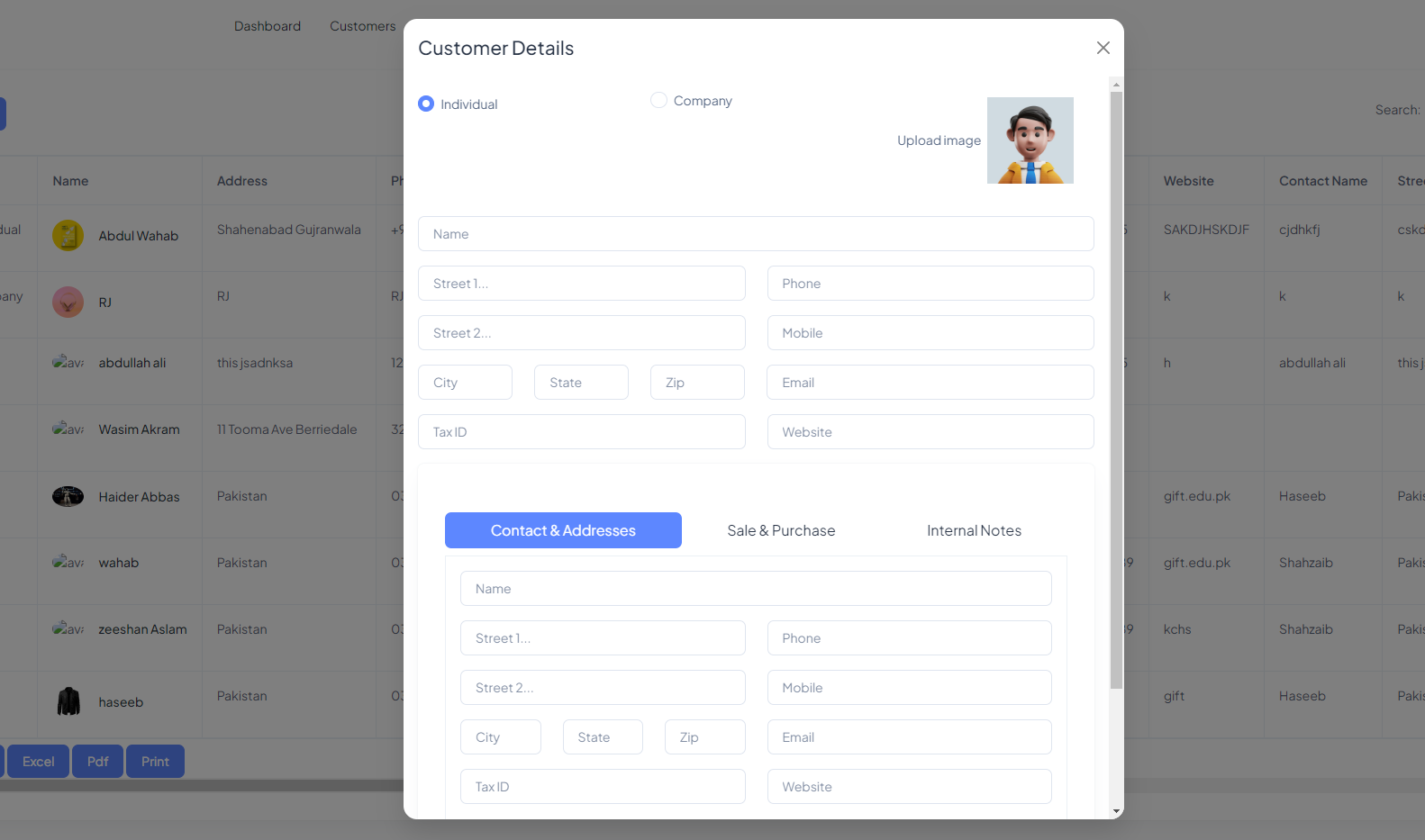Click Abdul Wahab's avatar icon
The width and height of the screenshot is (1425, 840).
tap(68, 235)
